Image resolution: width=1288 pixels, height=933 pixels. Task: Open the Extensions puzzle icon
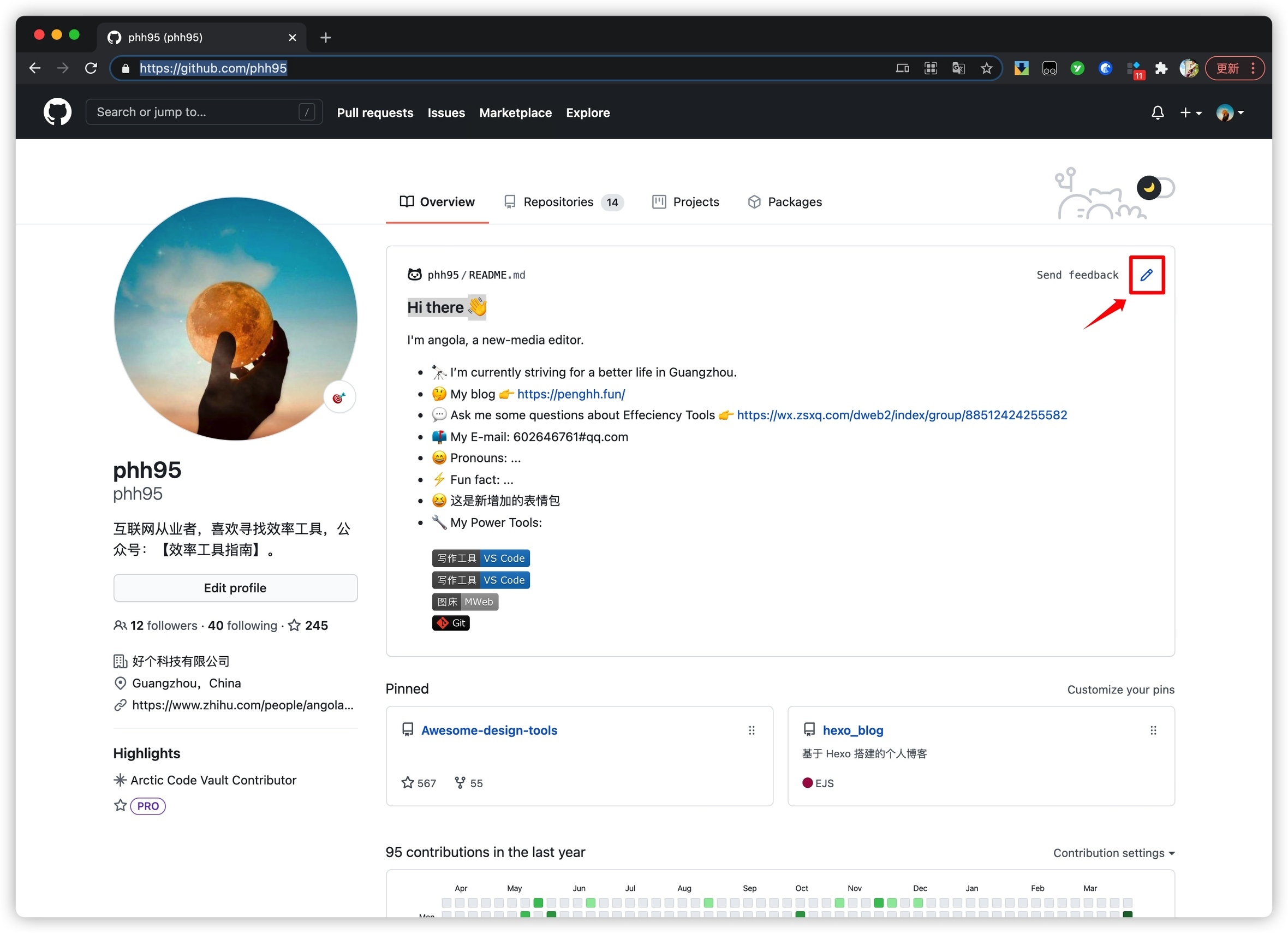(1161, 68)
